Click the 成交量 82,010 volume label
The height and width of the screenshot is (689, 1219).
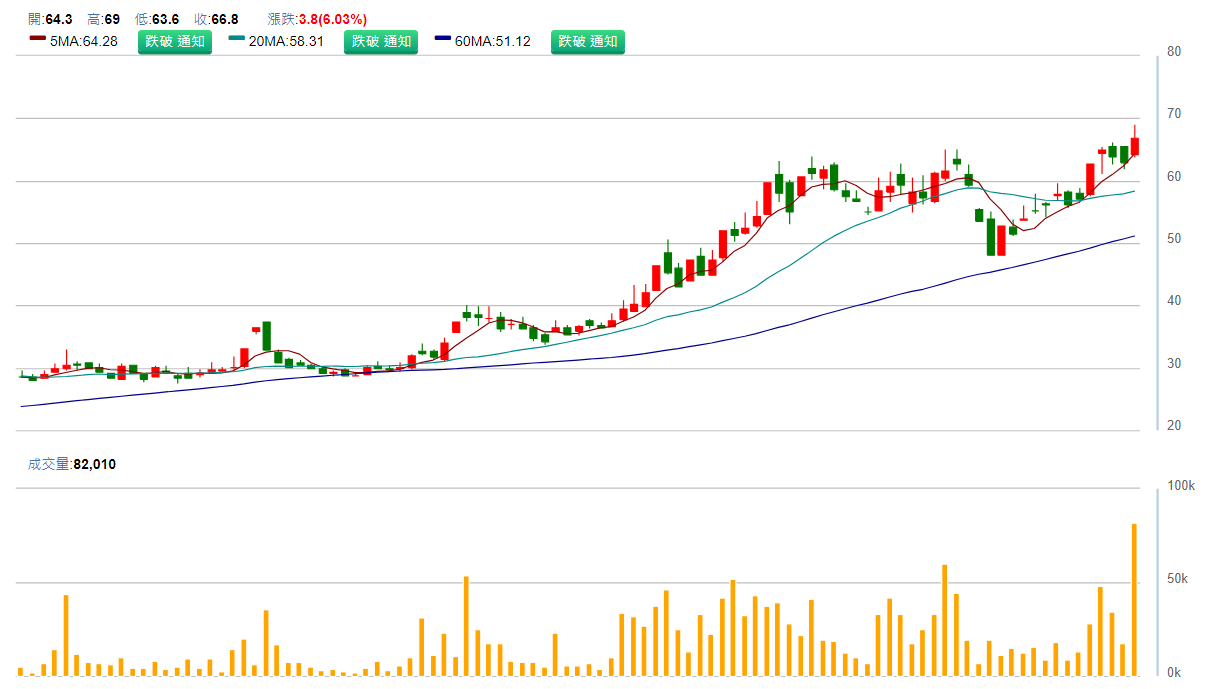coord(72,464)
